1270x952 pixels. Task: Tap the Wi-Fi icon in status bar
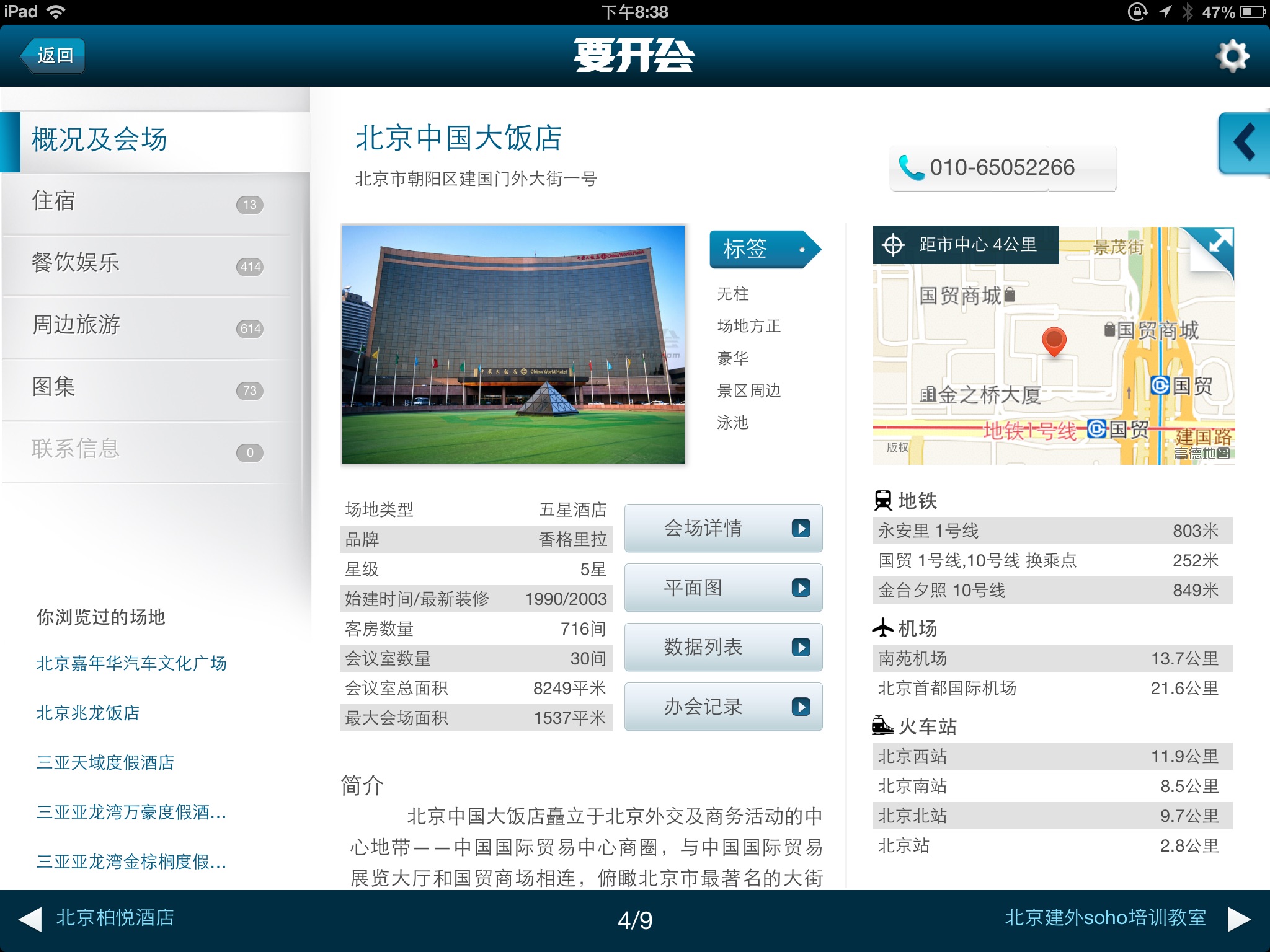56,12
